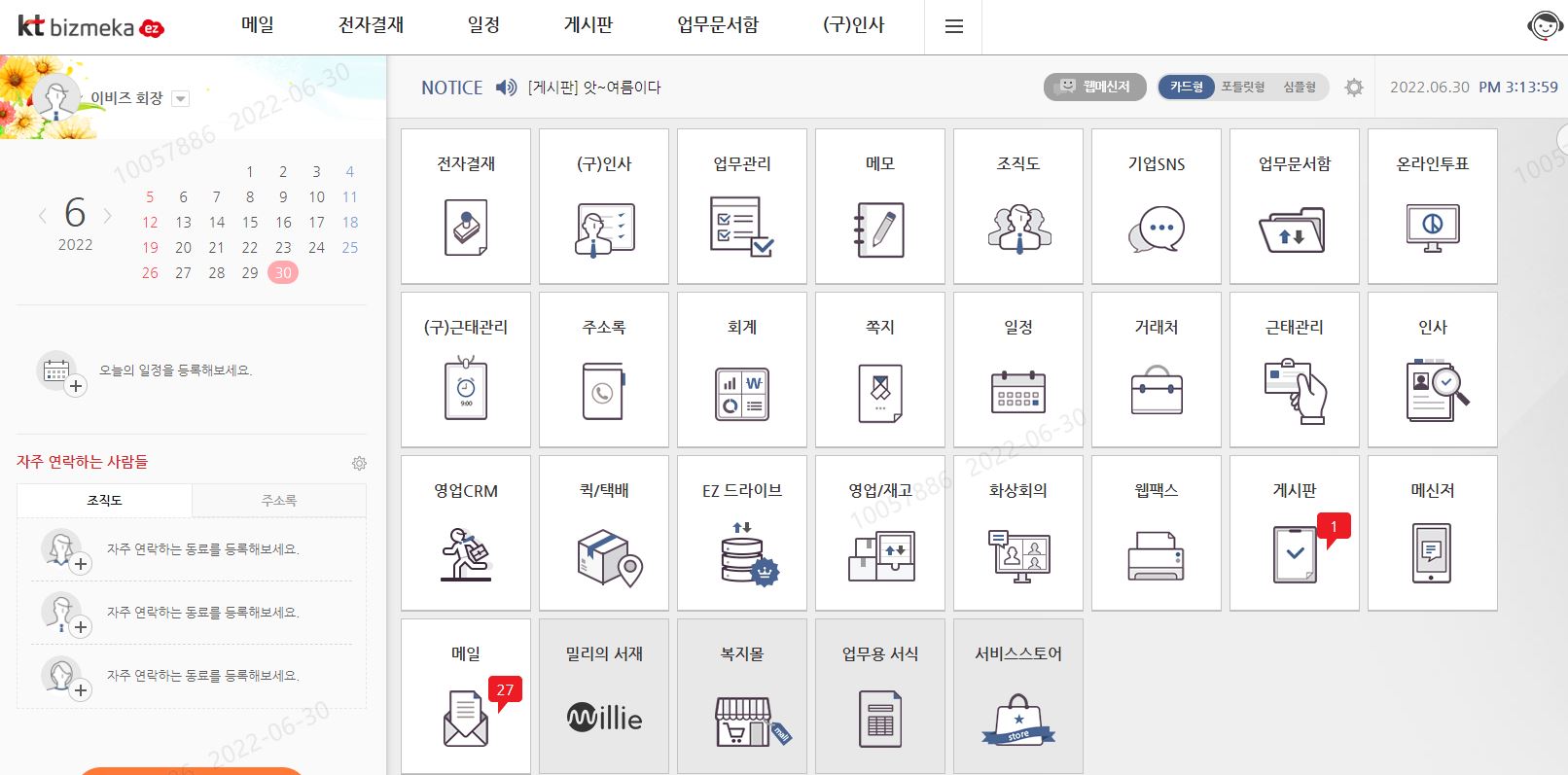Open the hamburger menu in top navigation
Viewport: 1568px width, 775px height.
[x=953, y=26]
